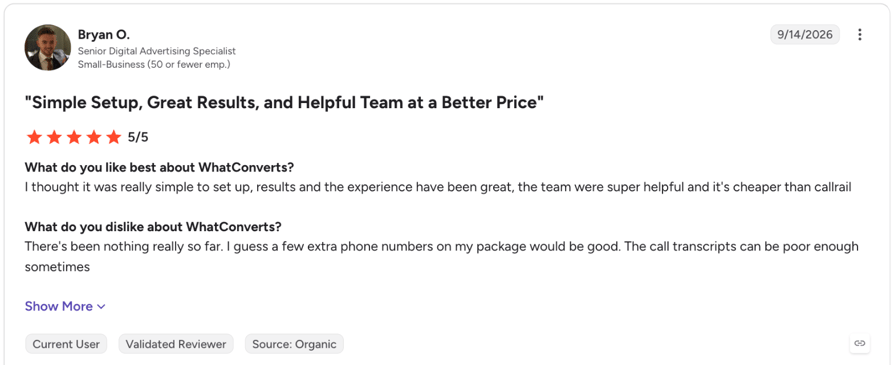894x365 pixels.
Task: Click the 5/5 rating score text
Action: pyautogui.click(x=138, y=137)
